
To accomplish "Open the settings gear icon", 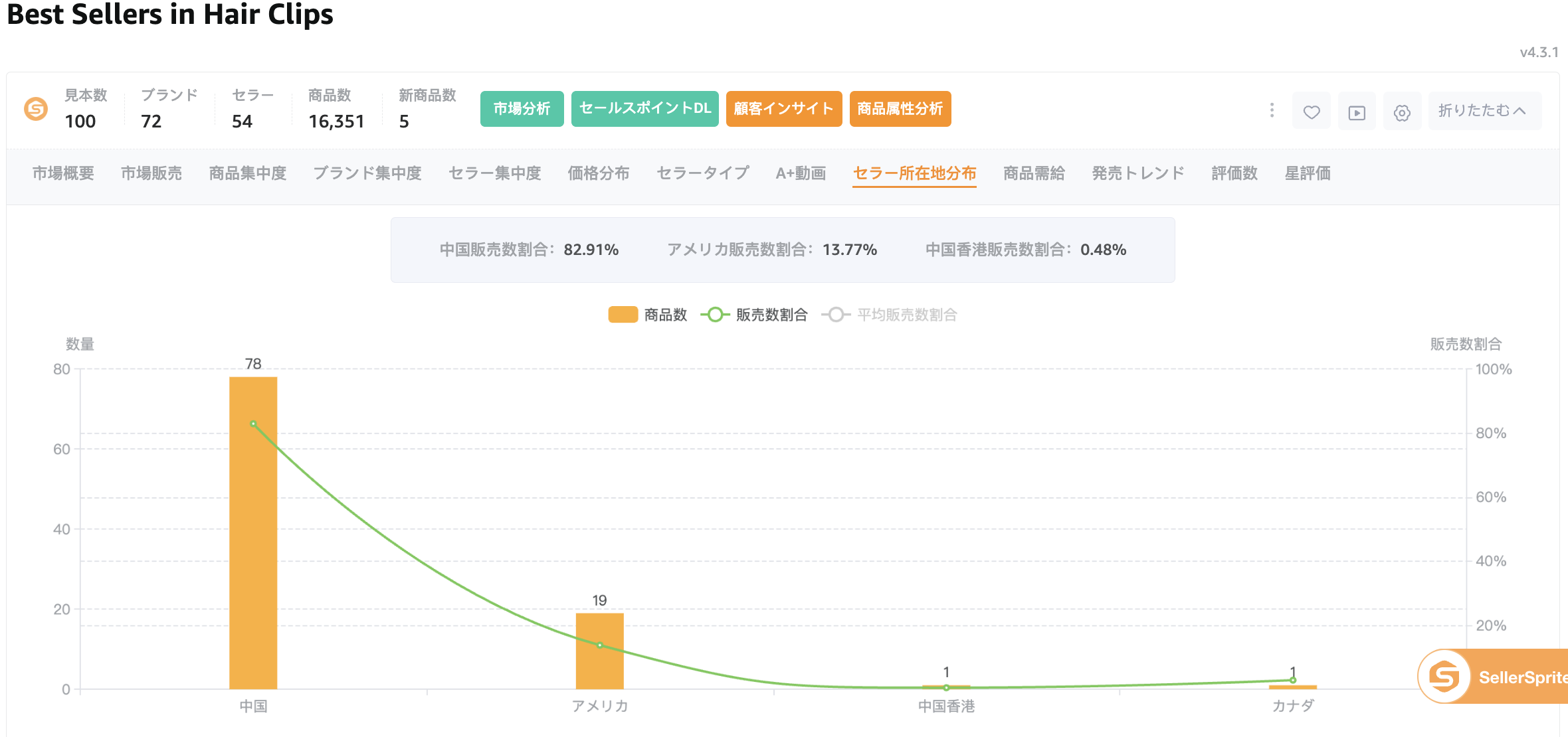I will [x=1402, y=112].
